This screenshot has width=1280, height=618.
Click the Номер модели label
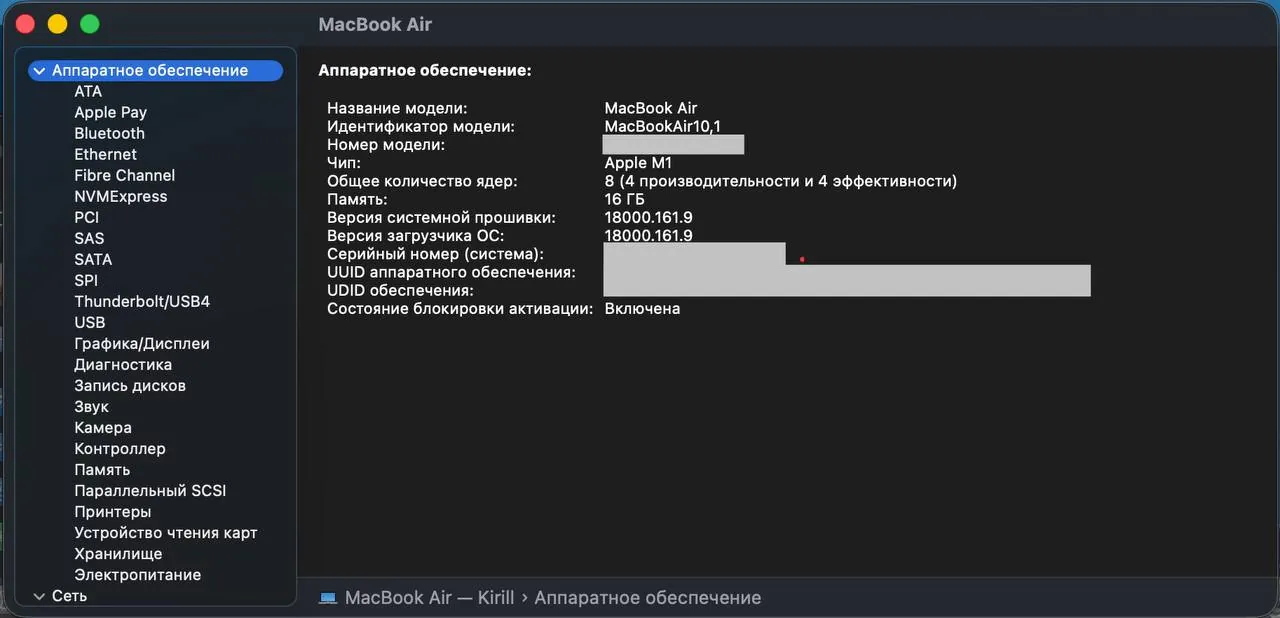[386, 145]
